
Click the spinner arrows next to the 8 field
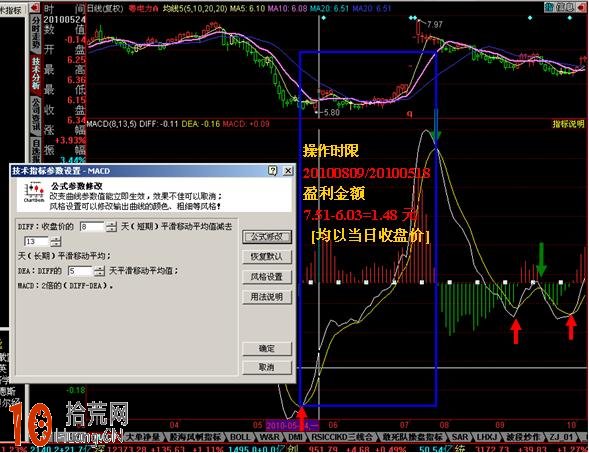(111, 226)
